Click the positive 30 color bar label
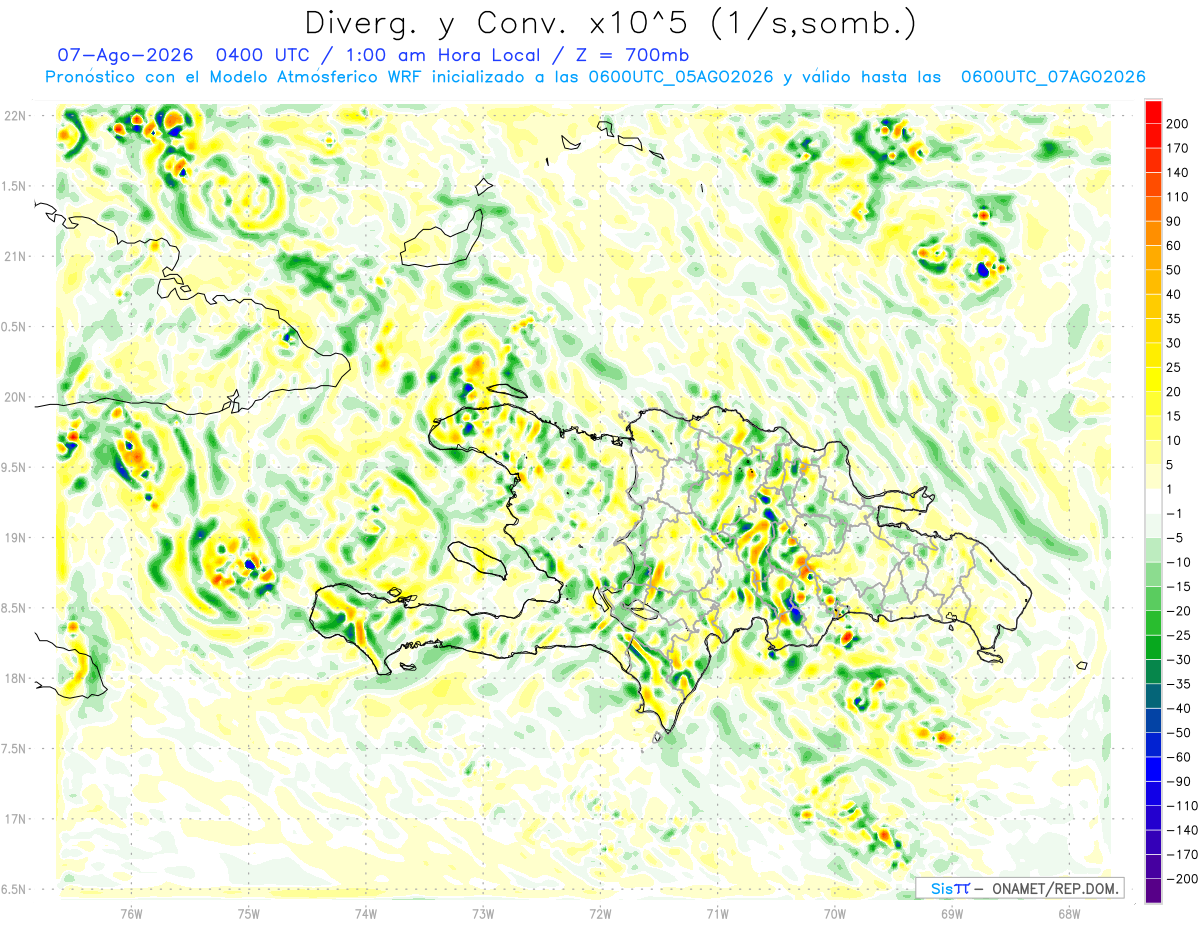1200x927 pixels. [1175, 343]
